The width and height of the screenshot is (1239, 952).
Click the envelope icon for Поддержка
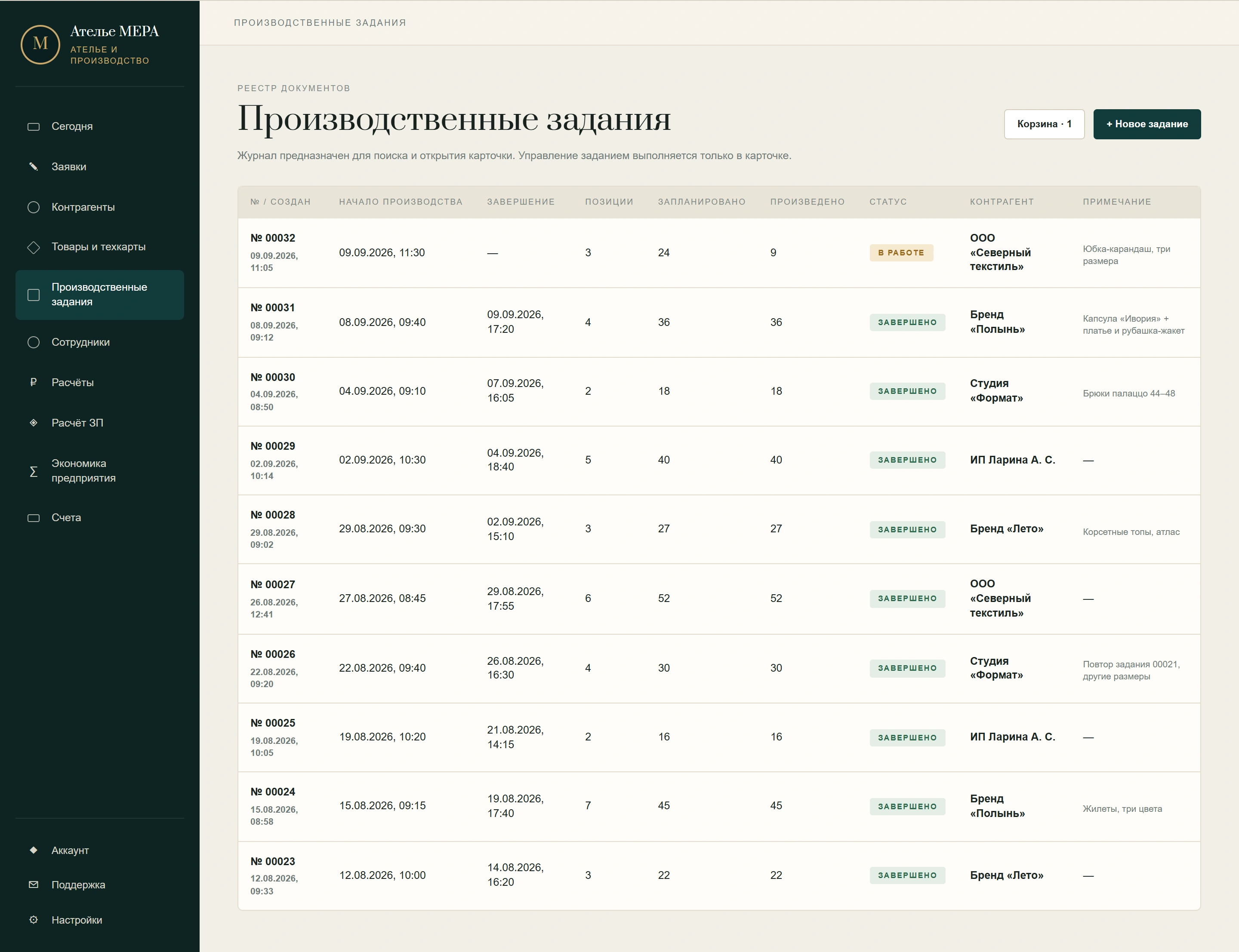click(34, 884)
